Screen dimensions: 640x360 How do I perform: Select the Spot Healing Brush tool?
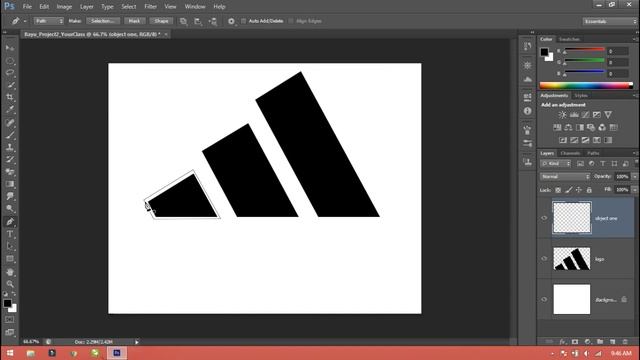coord(10,122)
